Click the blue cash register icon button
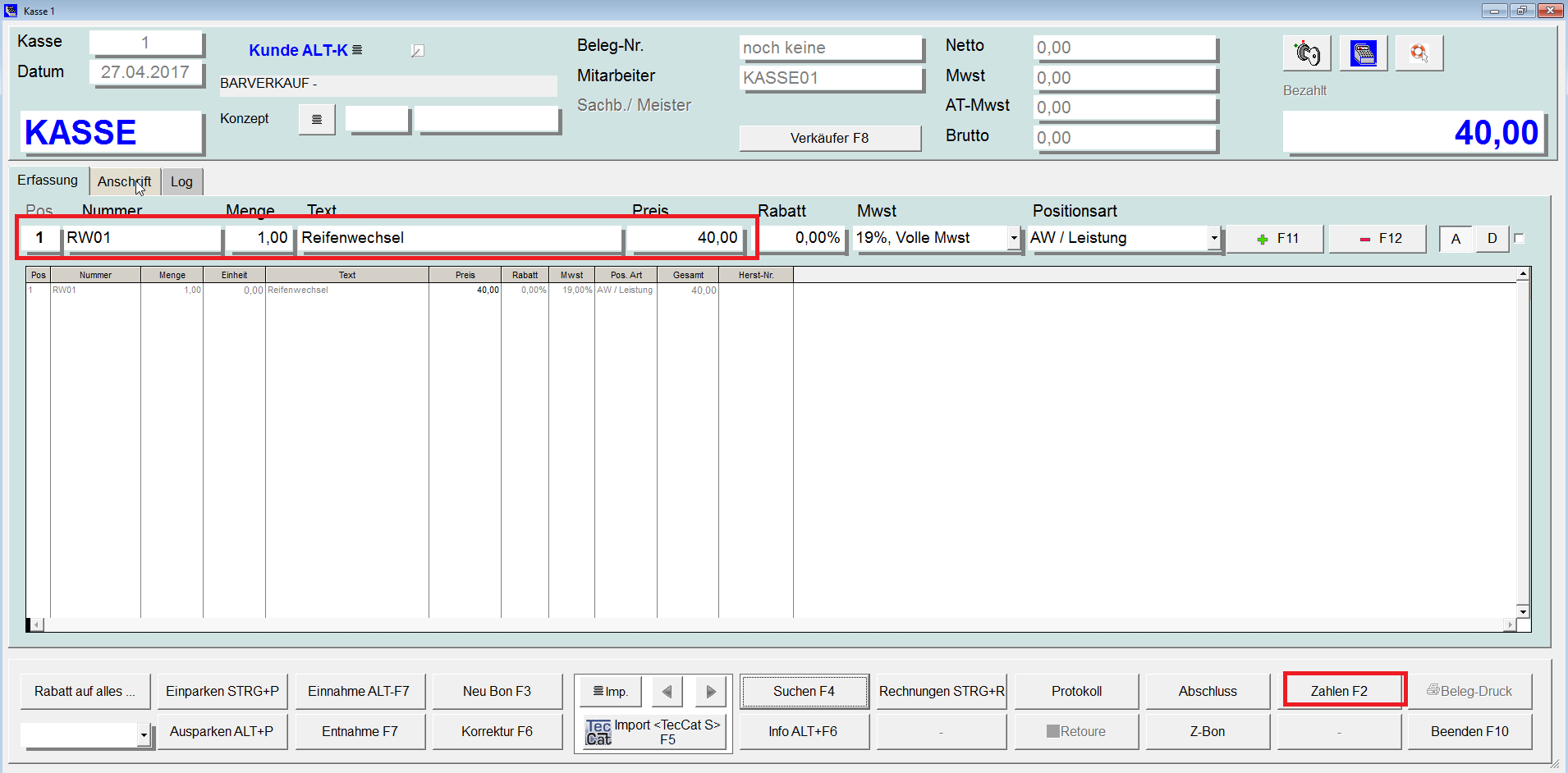 (x=1363, y=53)
